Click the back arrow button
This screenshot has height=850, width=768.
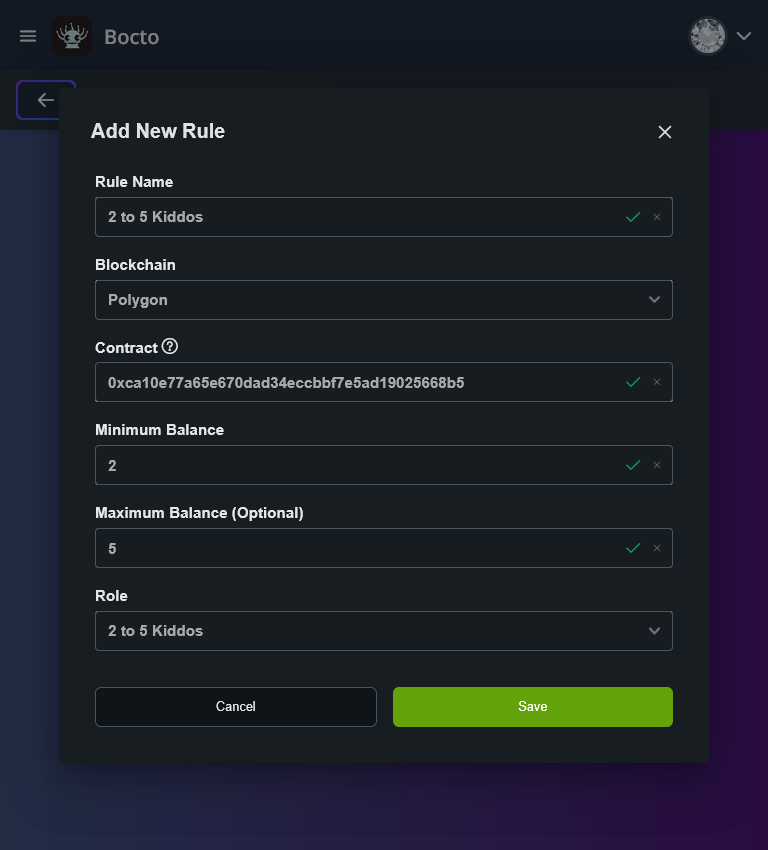[45, 100]
